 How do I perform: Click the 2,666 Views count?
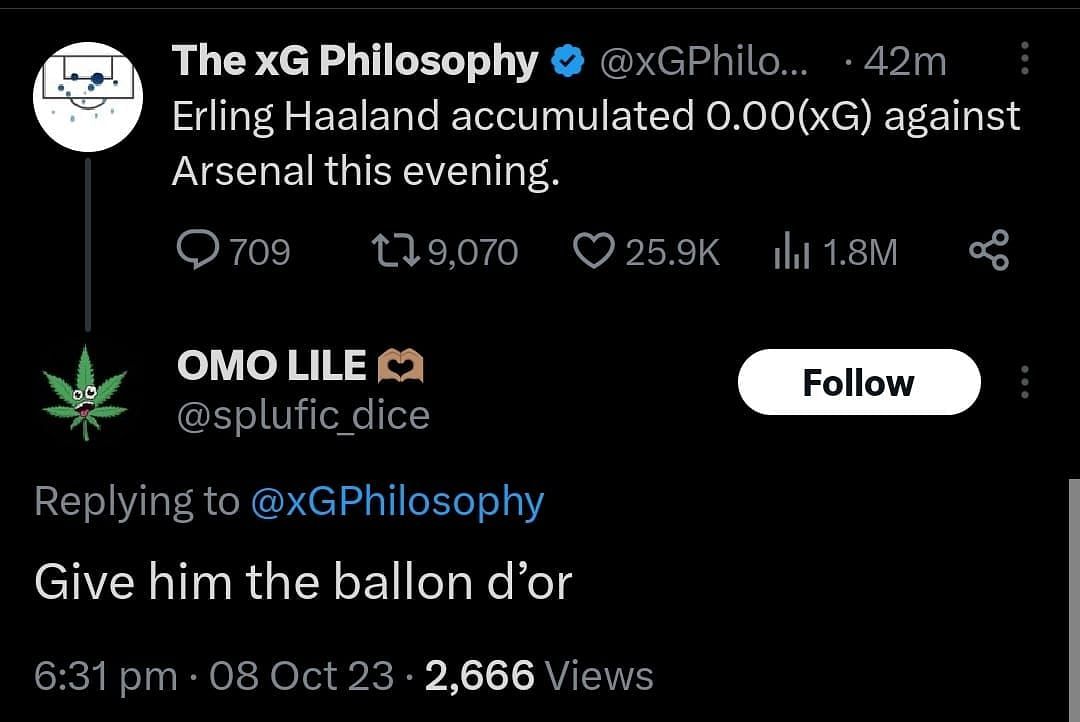(x=539, y=675)
